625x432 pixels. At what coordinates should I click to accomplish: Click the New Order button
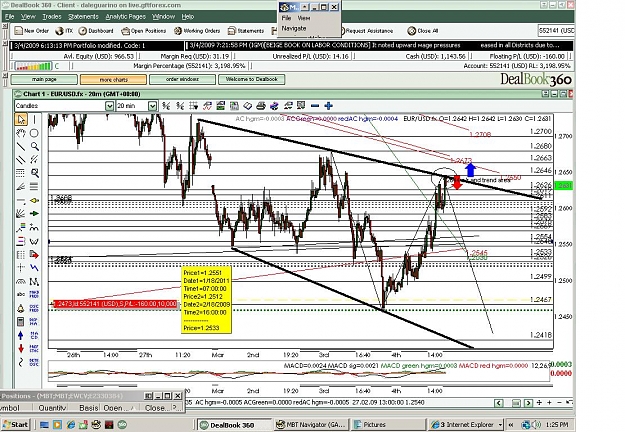pos(31,31)
